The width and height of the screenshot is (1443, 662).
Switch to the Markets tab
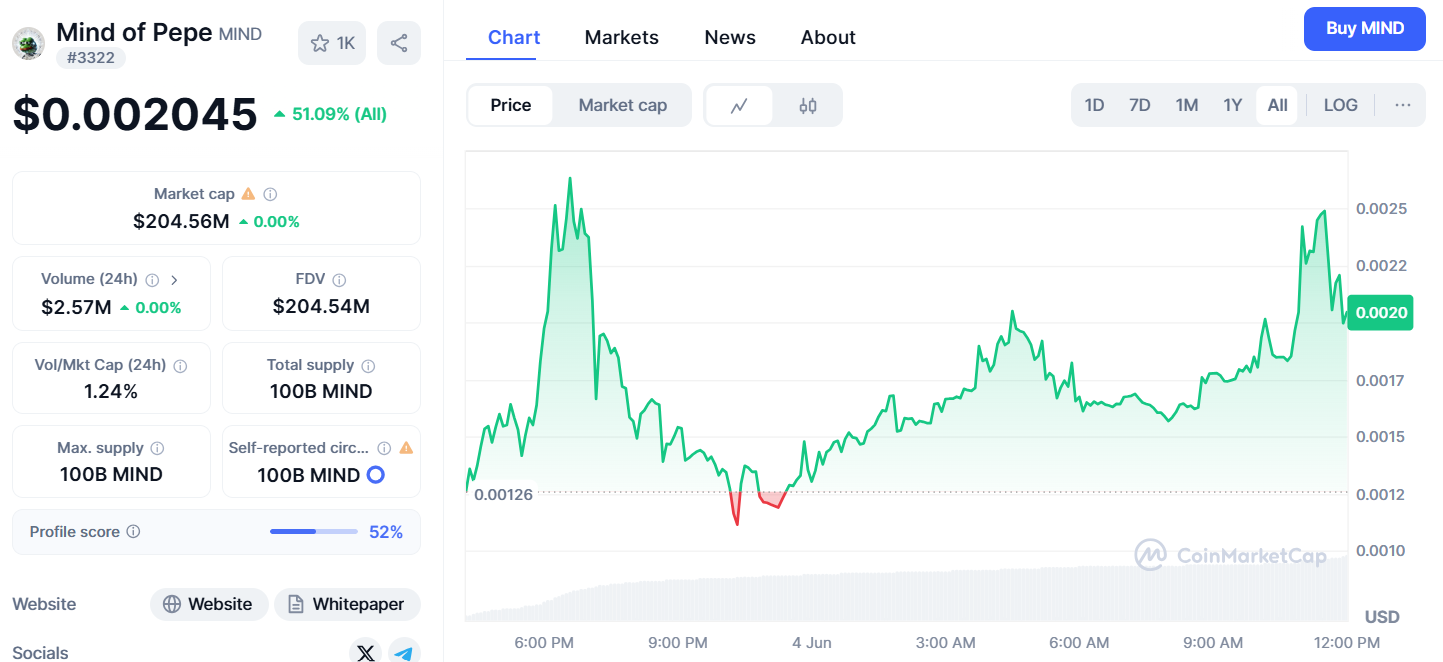pyautogui.click(x=622, y=37)
